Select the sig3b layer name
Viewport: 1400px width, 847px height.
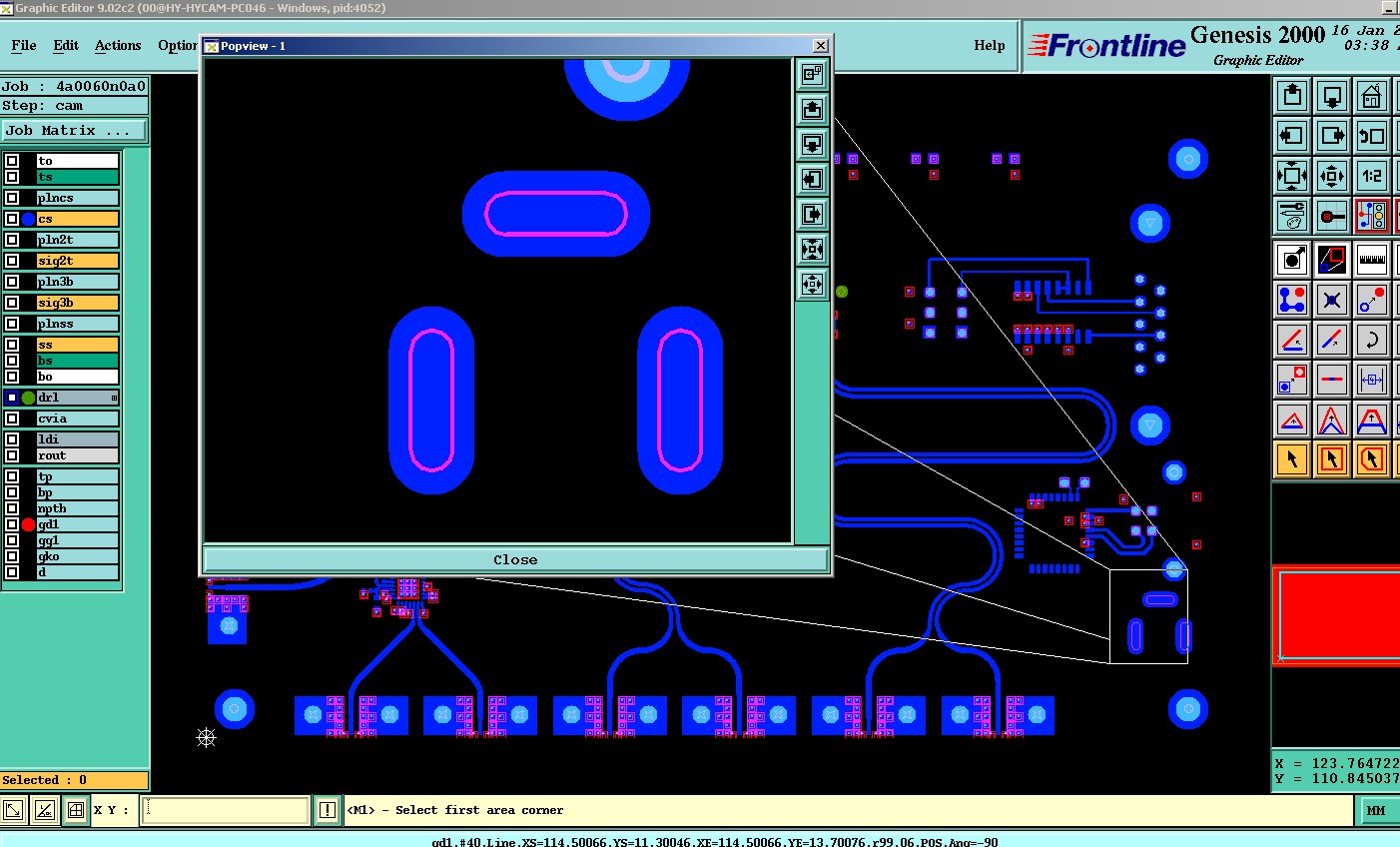tap(78, 303)
